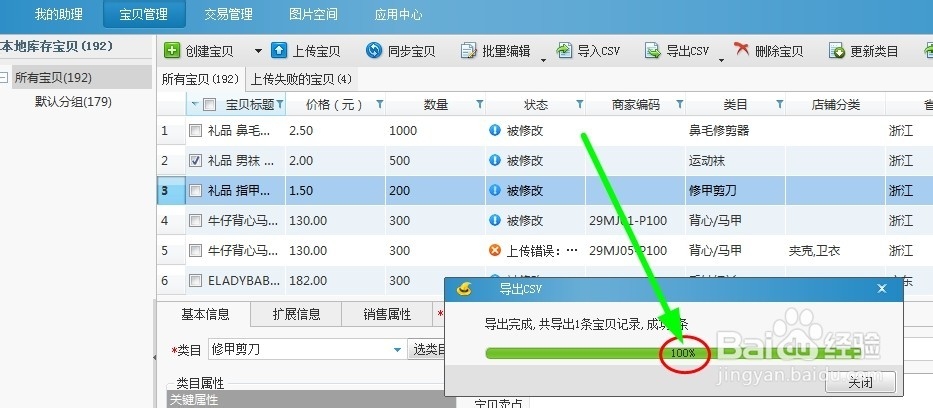Click the 导出CSV export icon
Image resolution: width=933 pixels, height=408 pixels.
point(653,51)
